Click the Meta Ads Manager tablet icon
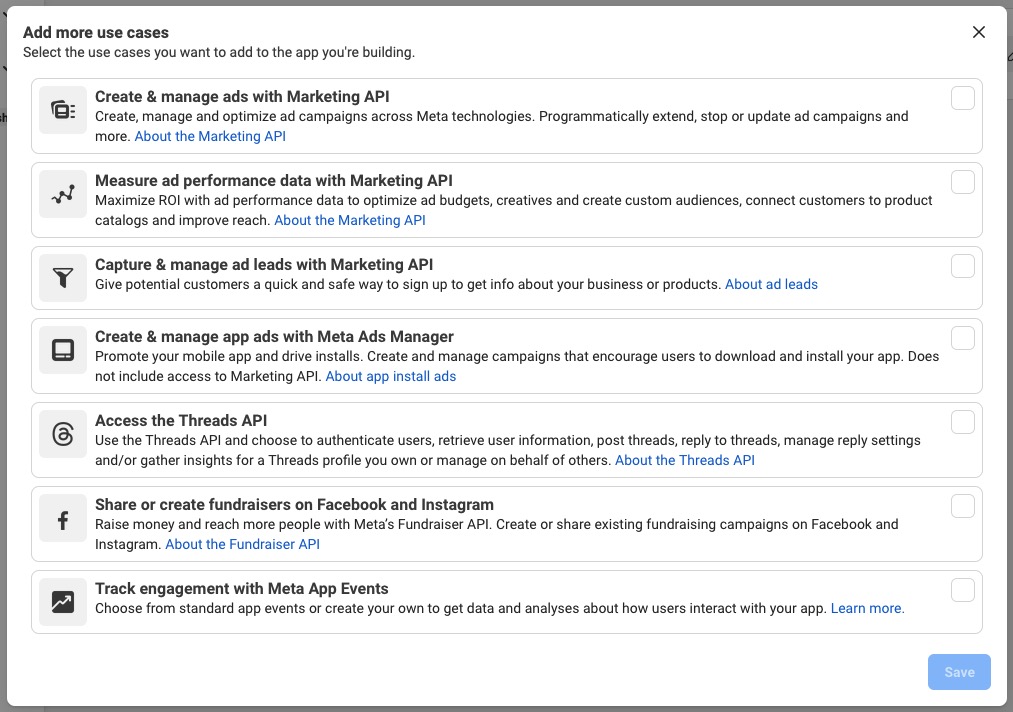Viewport: 1013px width, 712px height. tap(63, 350)
